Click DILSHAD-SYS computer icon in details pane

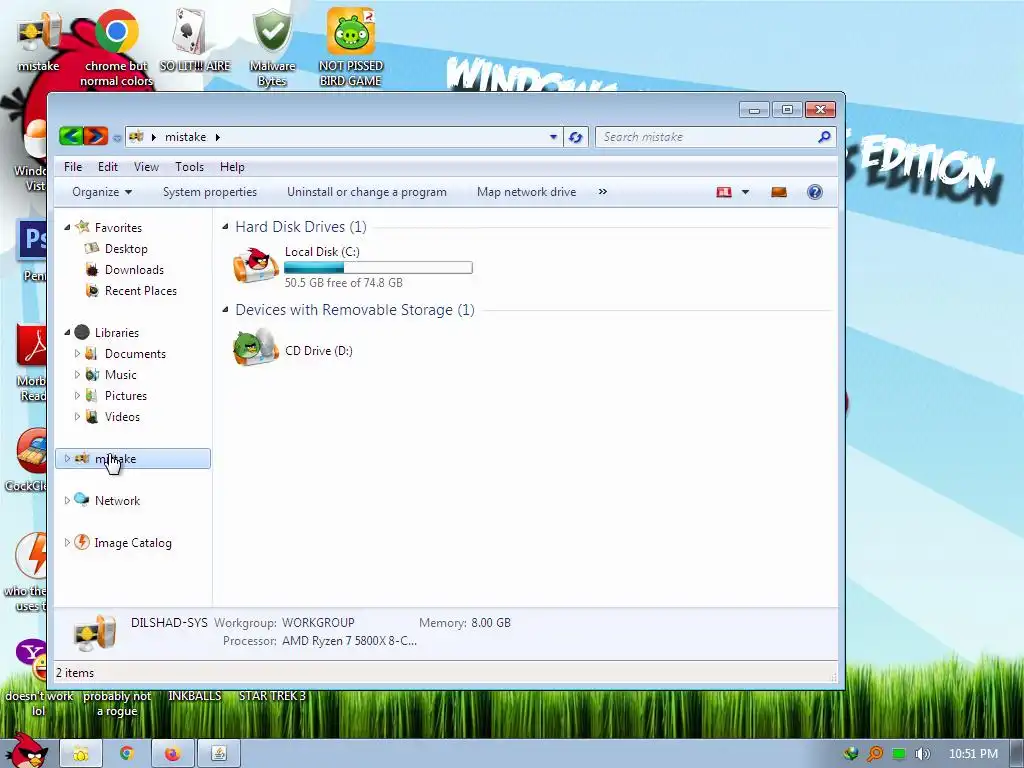coord(95,633)
